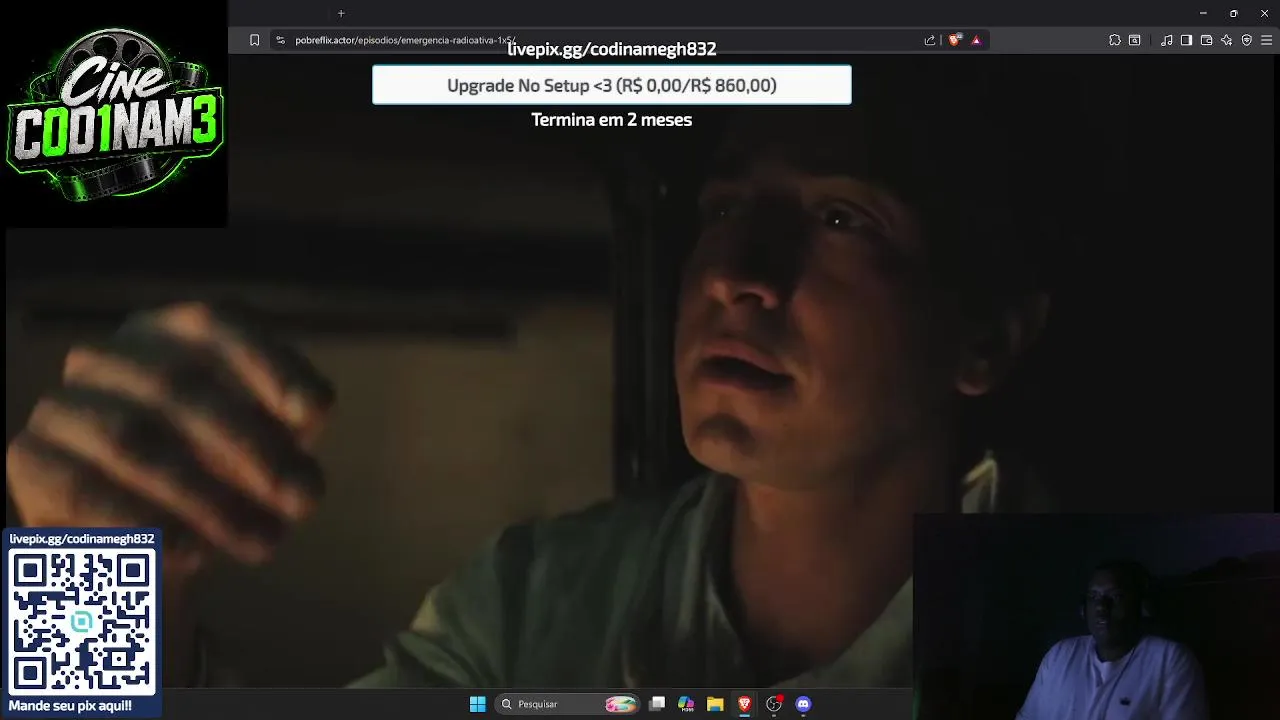Screen dimensions: 1280x720
Task: Click the webcam overlay of the streamer
Action: click(1096, 617)
